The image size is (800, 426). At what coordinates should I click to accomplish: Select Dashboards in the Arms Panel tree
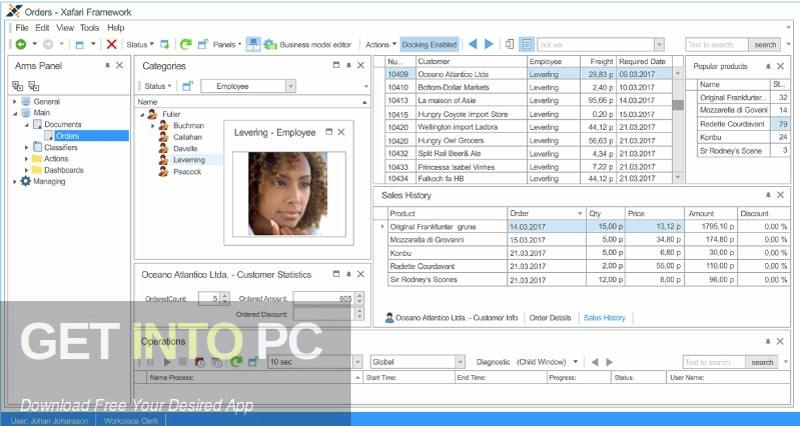click(x=64, y=170)
